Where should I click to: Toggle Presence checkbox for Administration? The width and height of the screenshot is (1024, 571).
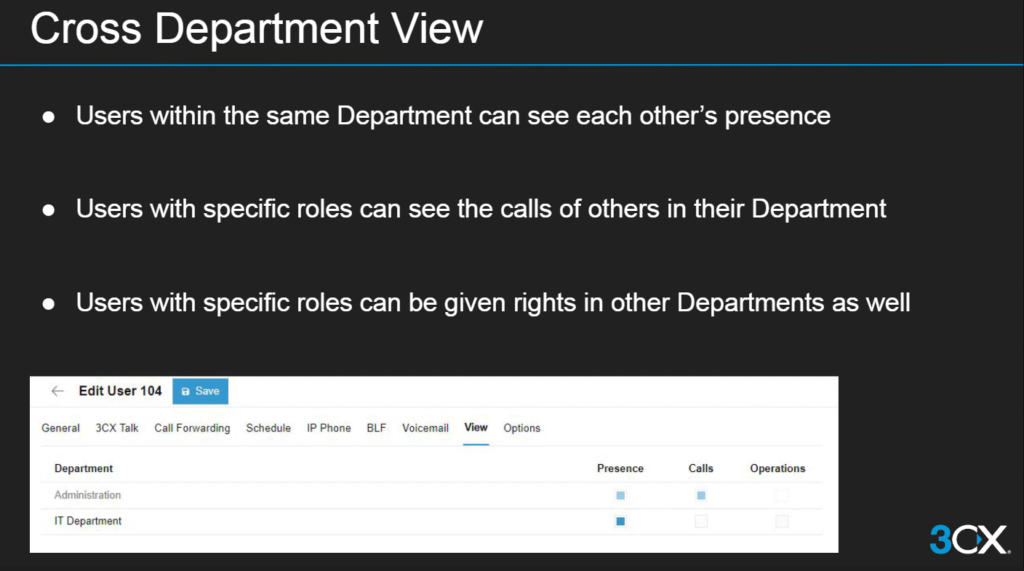[620, 495]
